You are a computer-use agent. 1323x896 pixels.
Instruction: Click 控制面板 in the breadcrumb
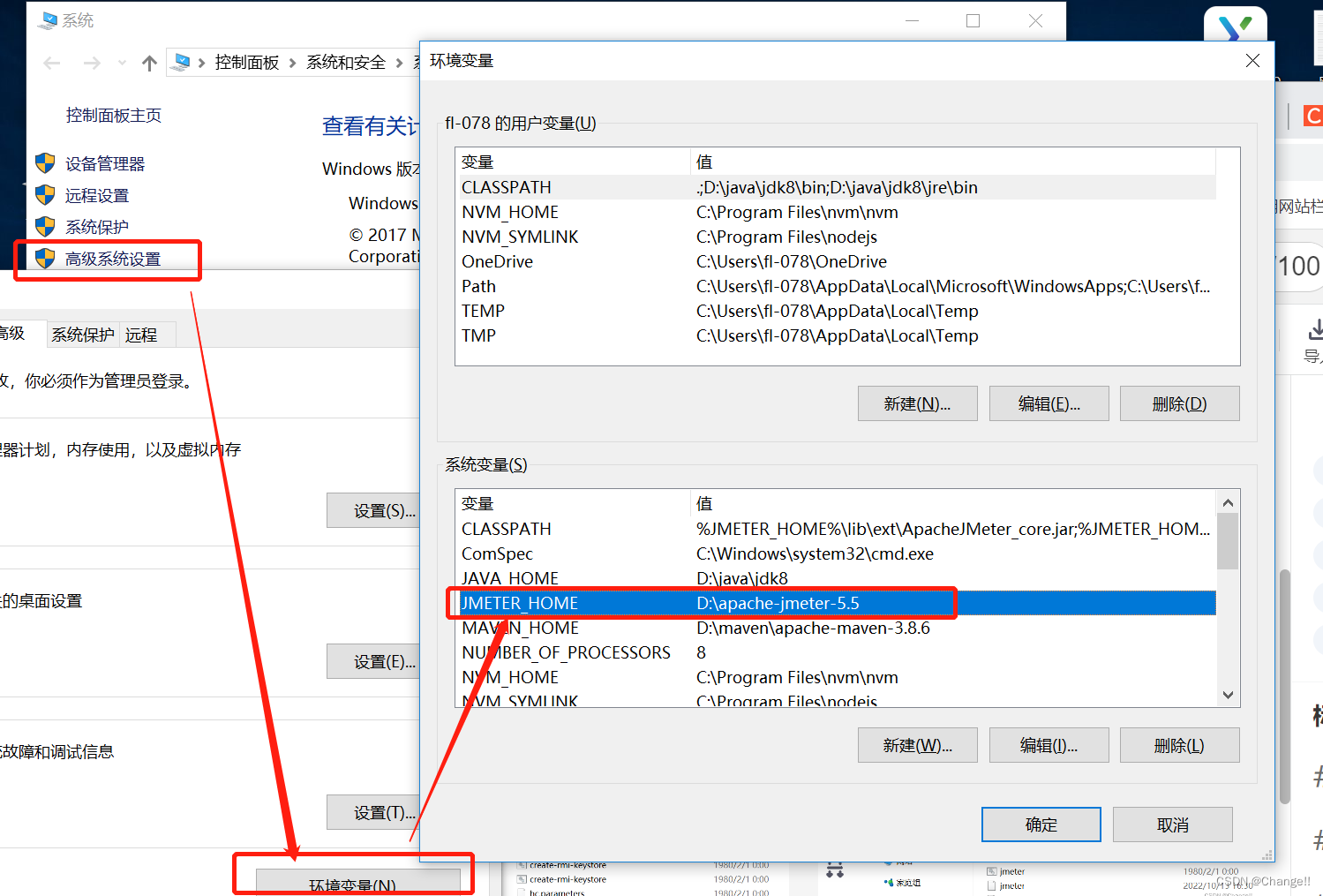247,62
